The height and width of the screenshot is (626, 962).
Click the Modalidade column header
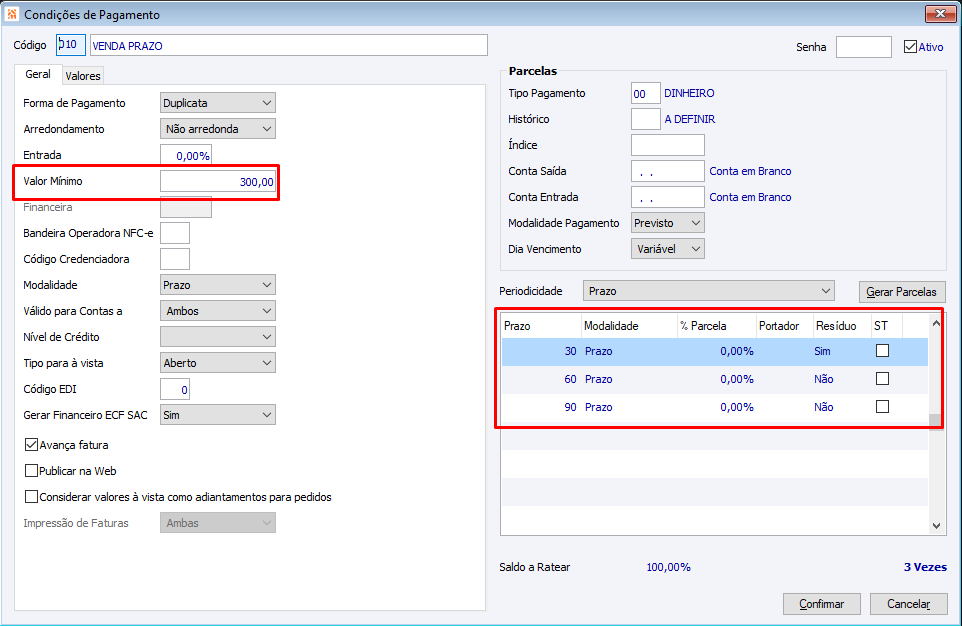(628, 326)
